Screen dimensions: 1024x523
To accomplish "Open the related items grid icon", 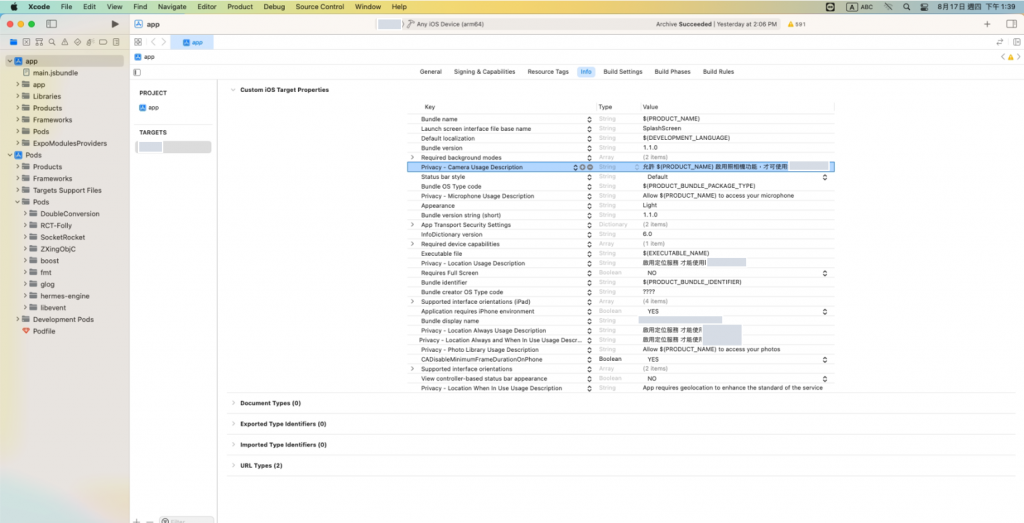I will point(138,42).
